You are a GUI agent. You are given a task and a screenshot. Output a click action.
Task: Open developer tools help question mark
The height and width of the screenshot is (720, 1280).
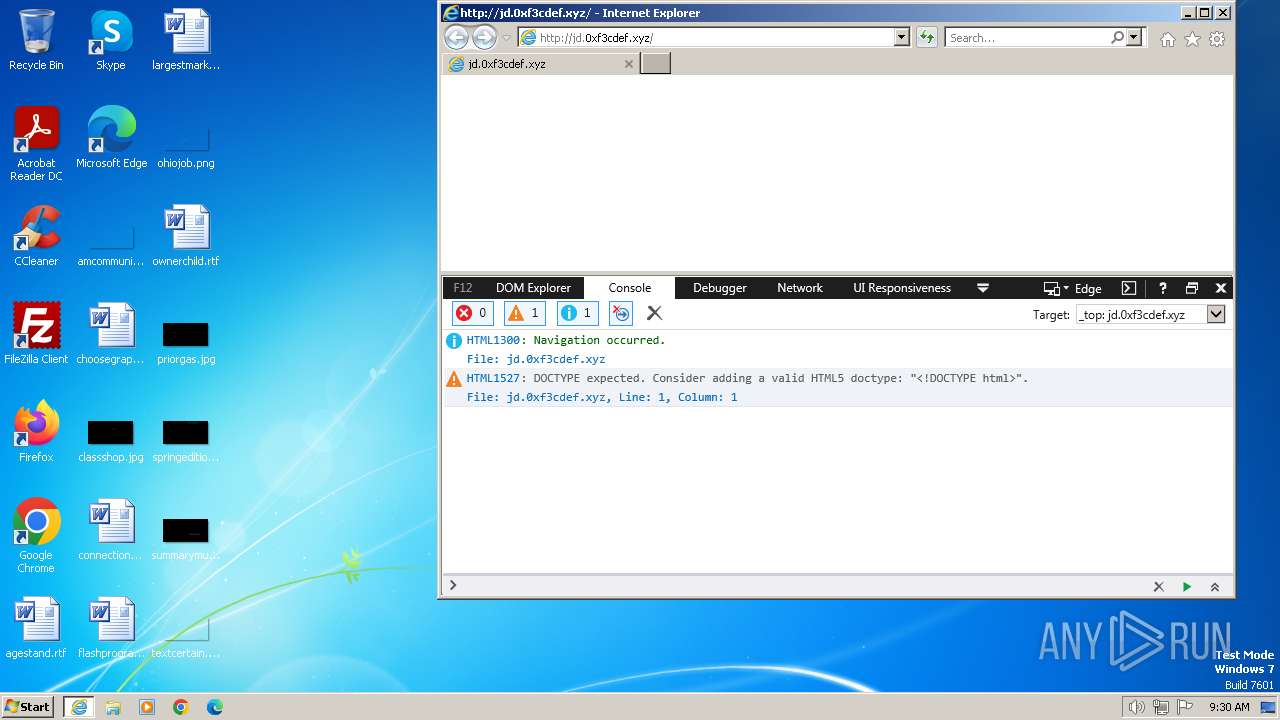coord(1162,288)
